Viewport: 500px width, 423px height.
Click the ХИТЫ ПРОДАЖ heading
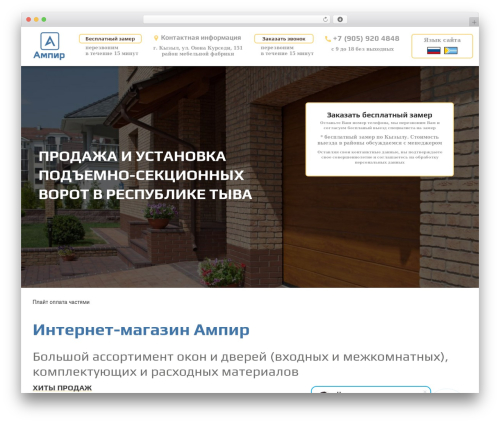pos(62,388)
